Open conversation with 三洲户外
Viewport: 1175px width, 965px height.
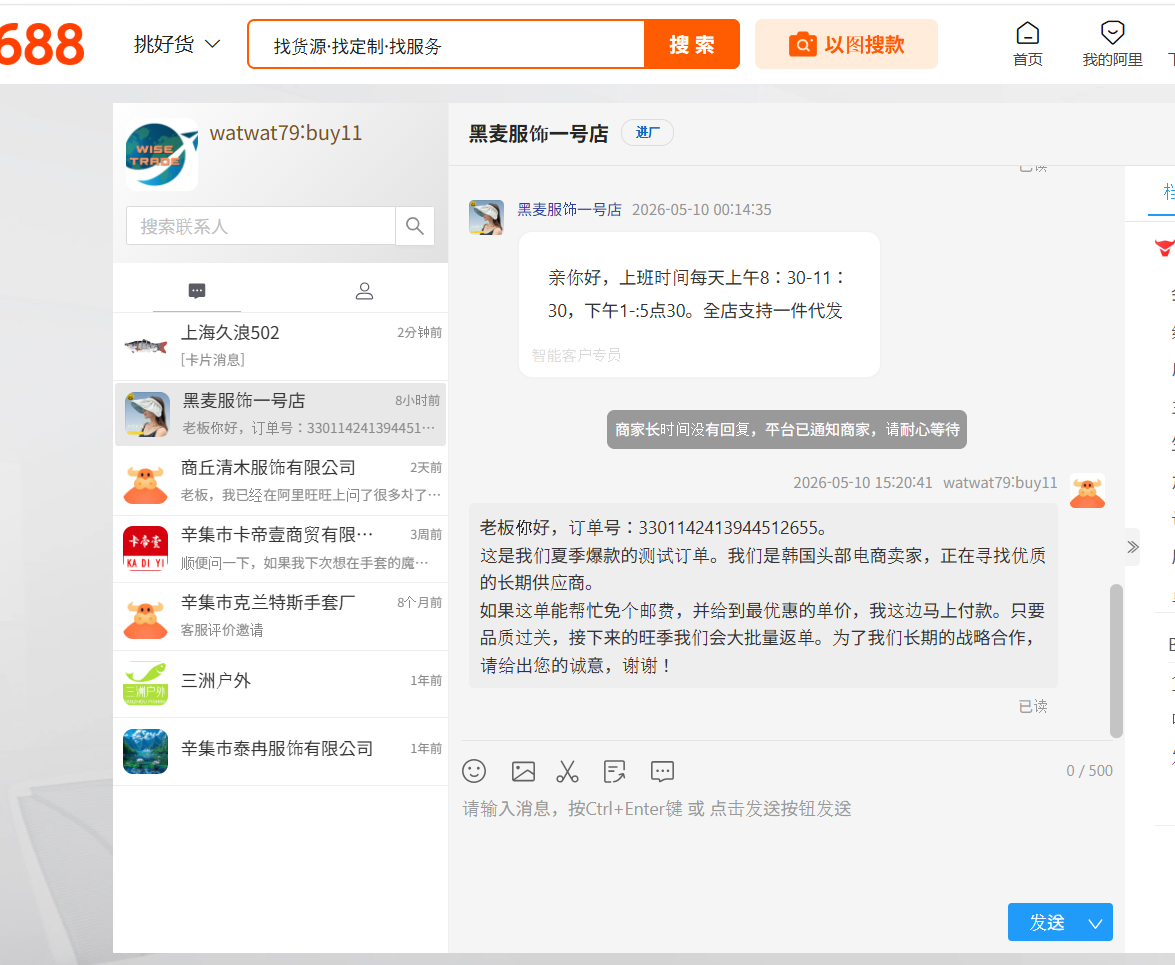(280, 683)
